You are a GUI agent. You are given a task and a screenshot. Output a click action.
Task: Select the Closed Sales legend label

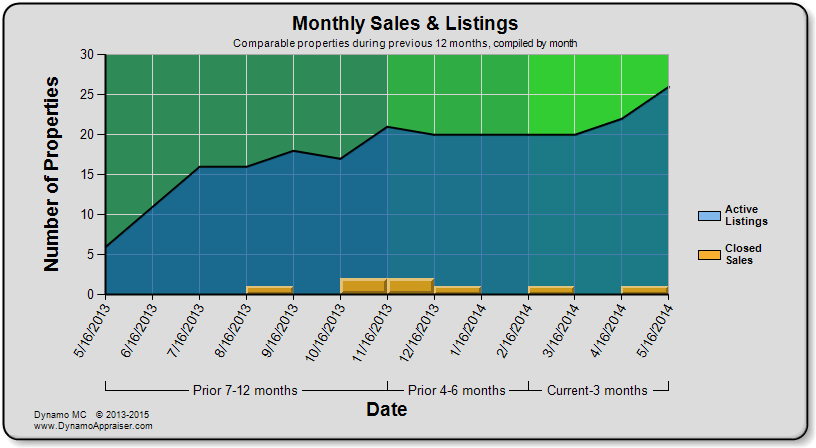pos(743,254)
